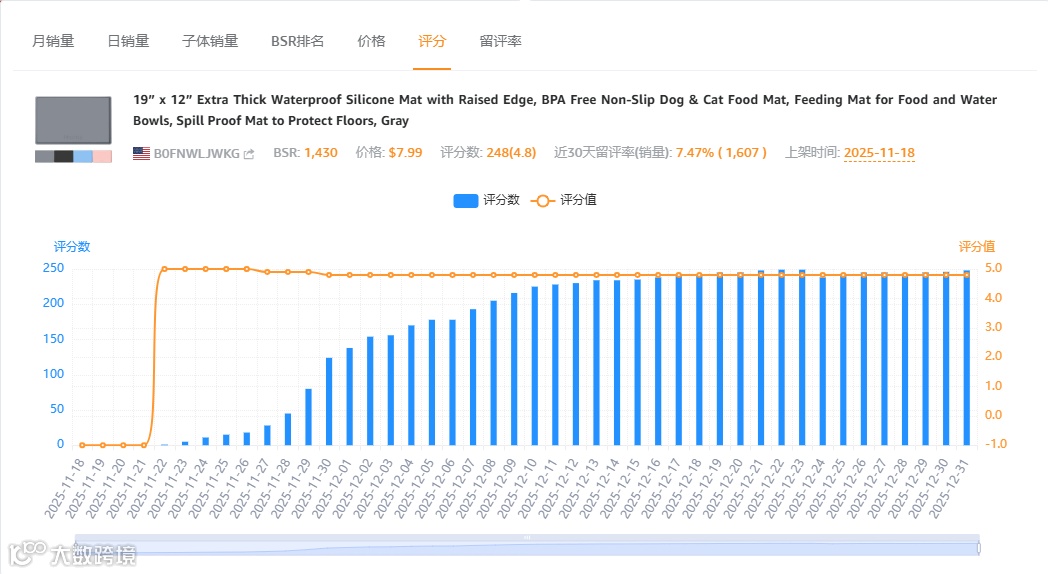Select the 子体销量 tab

(210, 41)
